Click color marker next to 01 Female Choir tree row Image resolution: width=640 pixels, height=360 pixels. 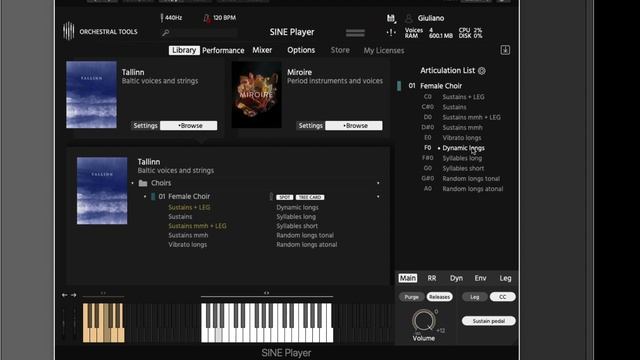click(x=153, y=197)
